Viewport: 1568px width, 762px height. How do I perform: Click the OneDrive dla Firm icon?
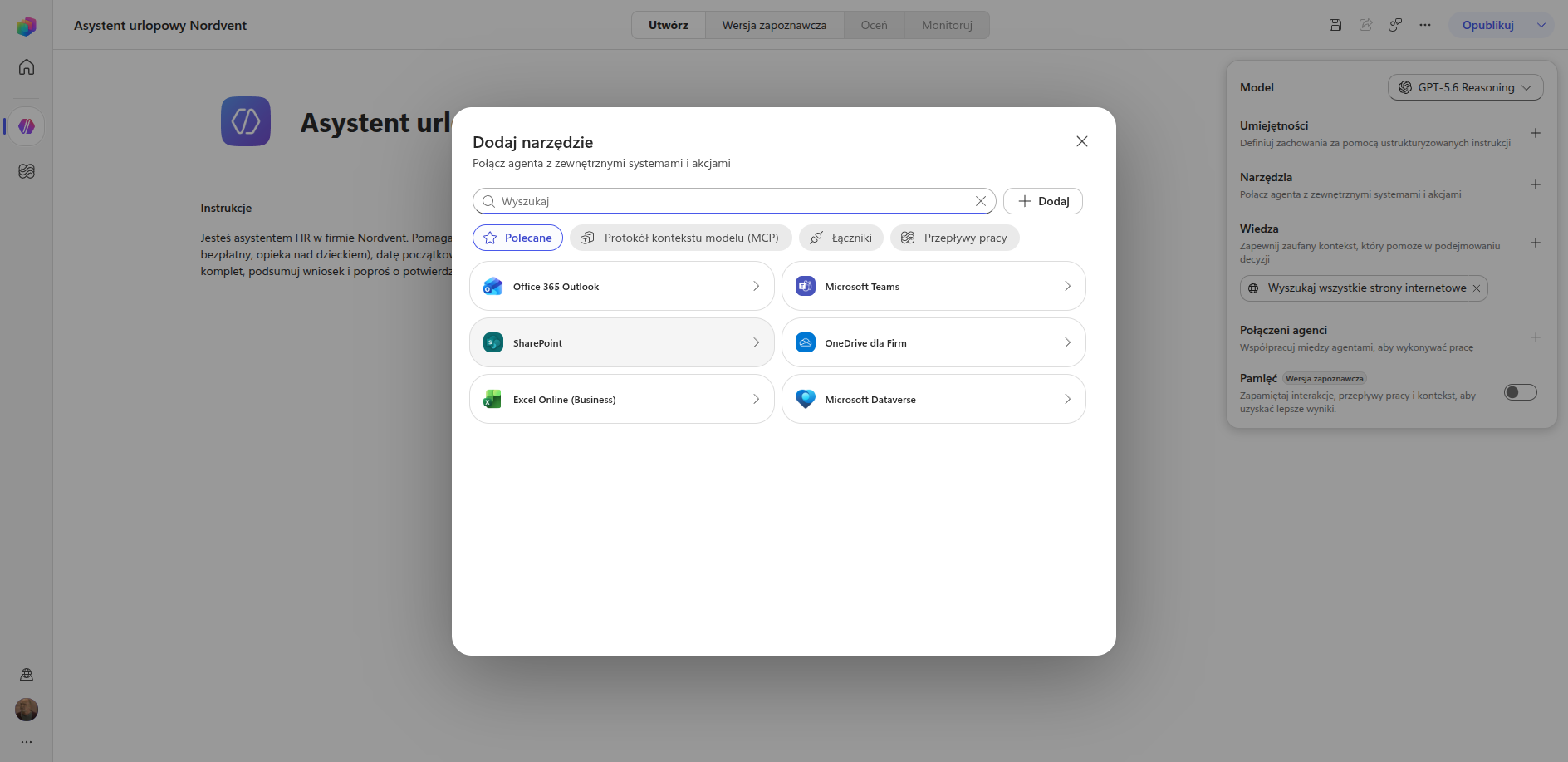(x=806, y=342)
